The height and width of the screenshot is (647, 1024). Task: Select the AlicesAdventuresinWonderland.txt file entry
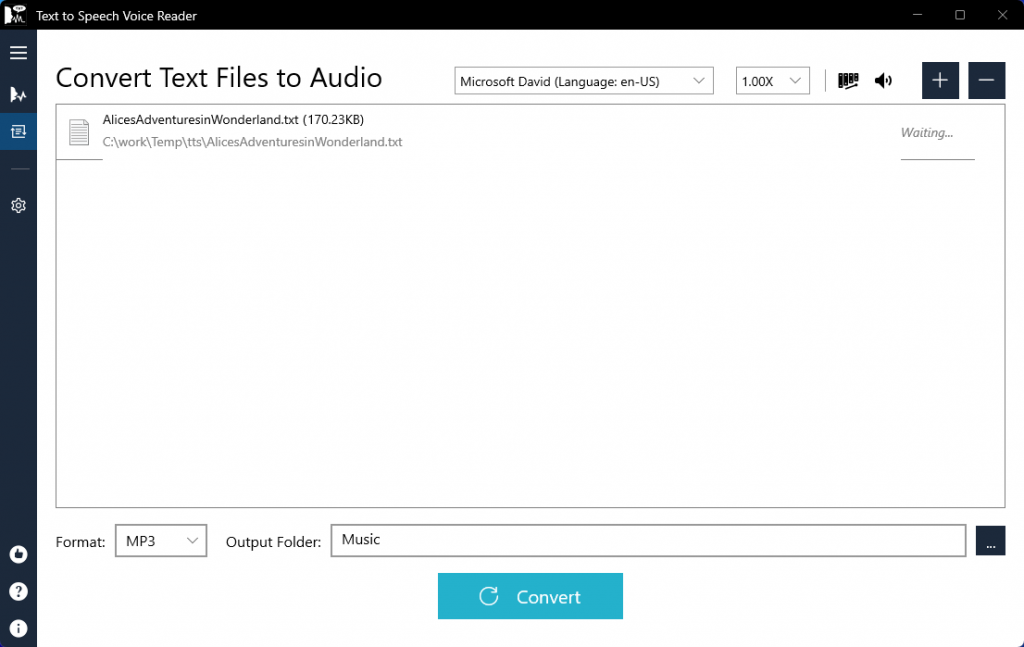click(530, 132)
